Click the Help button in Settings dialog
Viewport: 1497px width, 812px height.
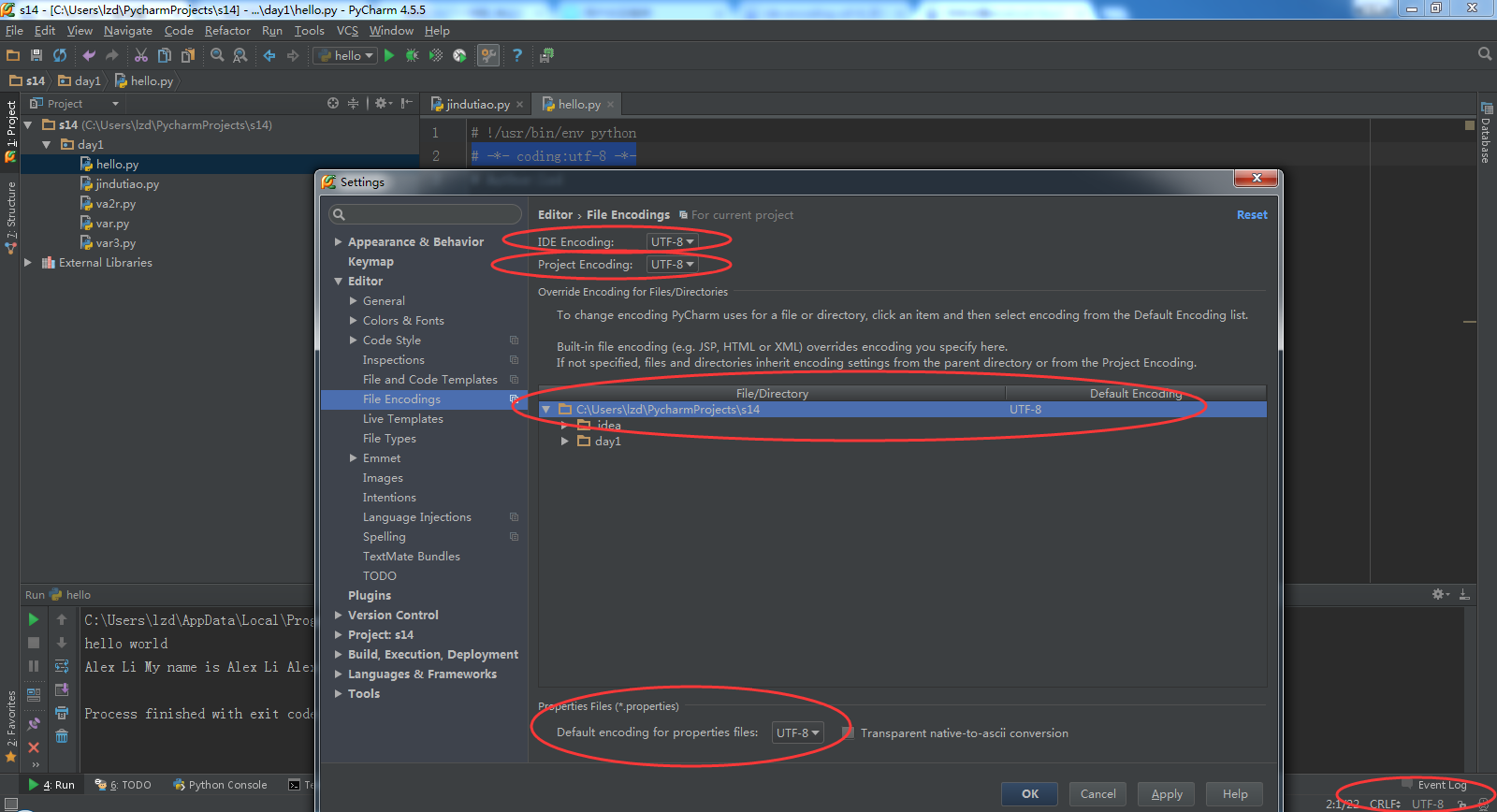pos(1235,794)
